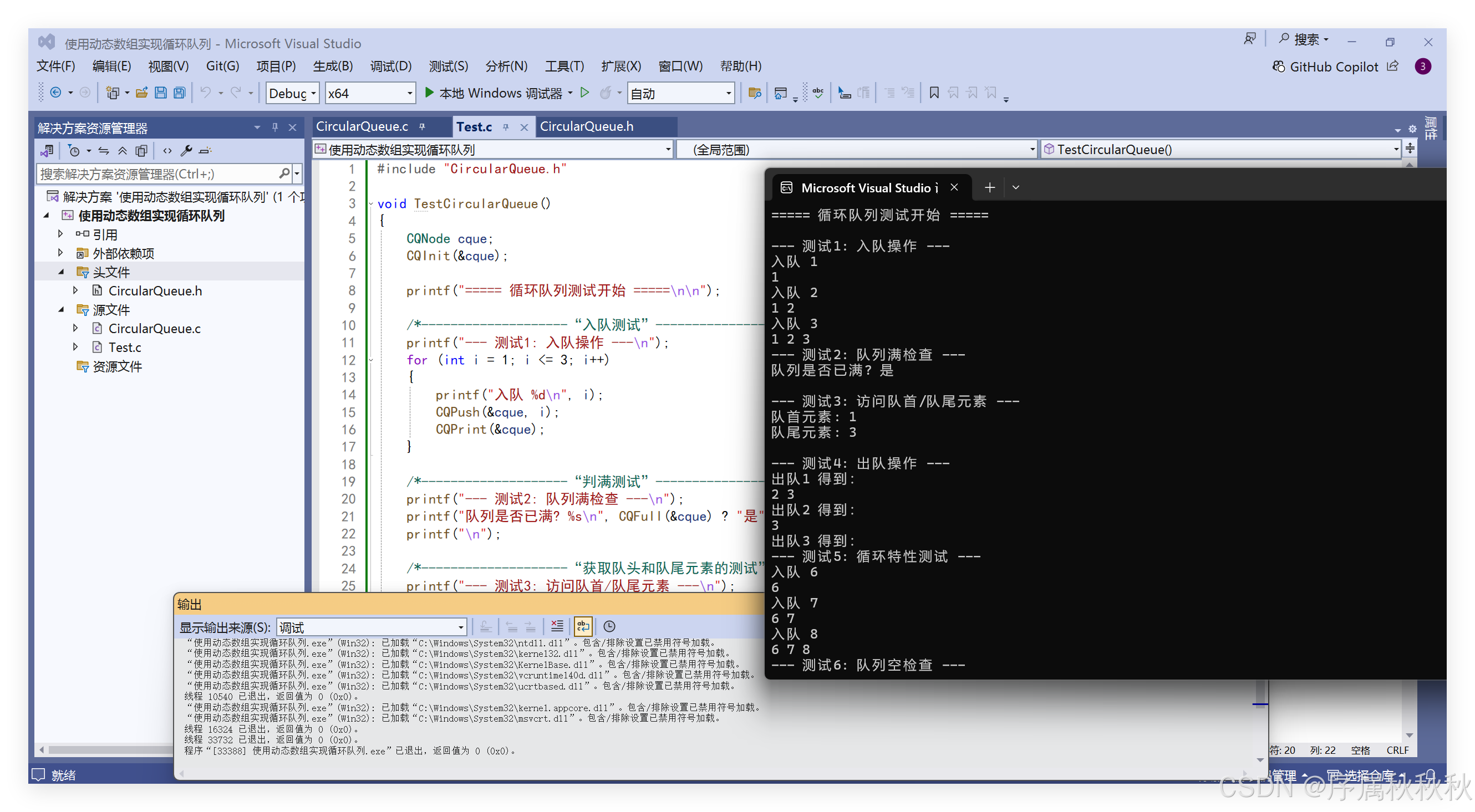Image resolution: width=1475 pixels, height=812 pixels.
Task: Collapse the 头文件 folder in the solution tree
Action: coord(61,272)
